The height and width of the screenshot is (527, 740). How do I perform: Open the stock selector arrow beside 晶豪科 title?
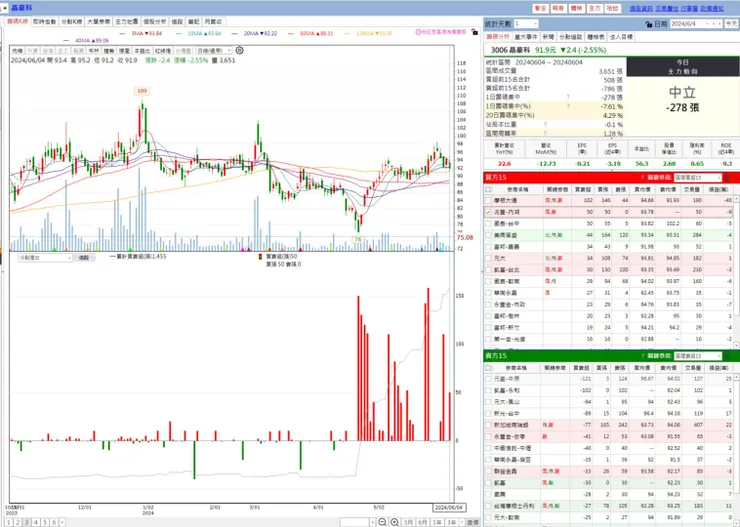5,8
